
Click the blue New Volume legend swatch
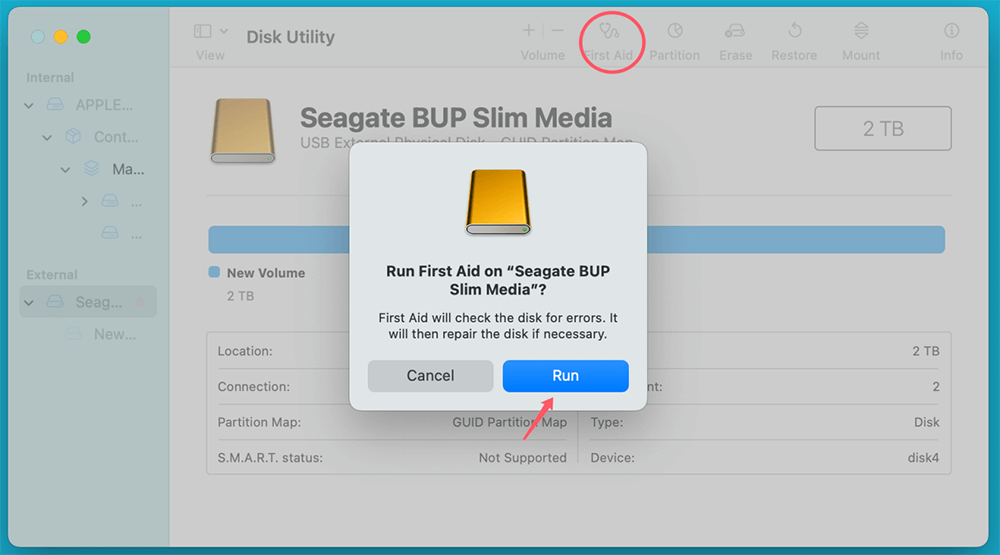tap(214, 272)
